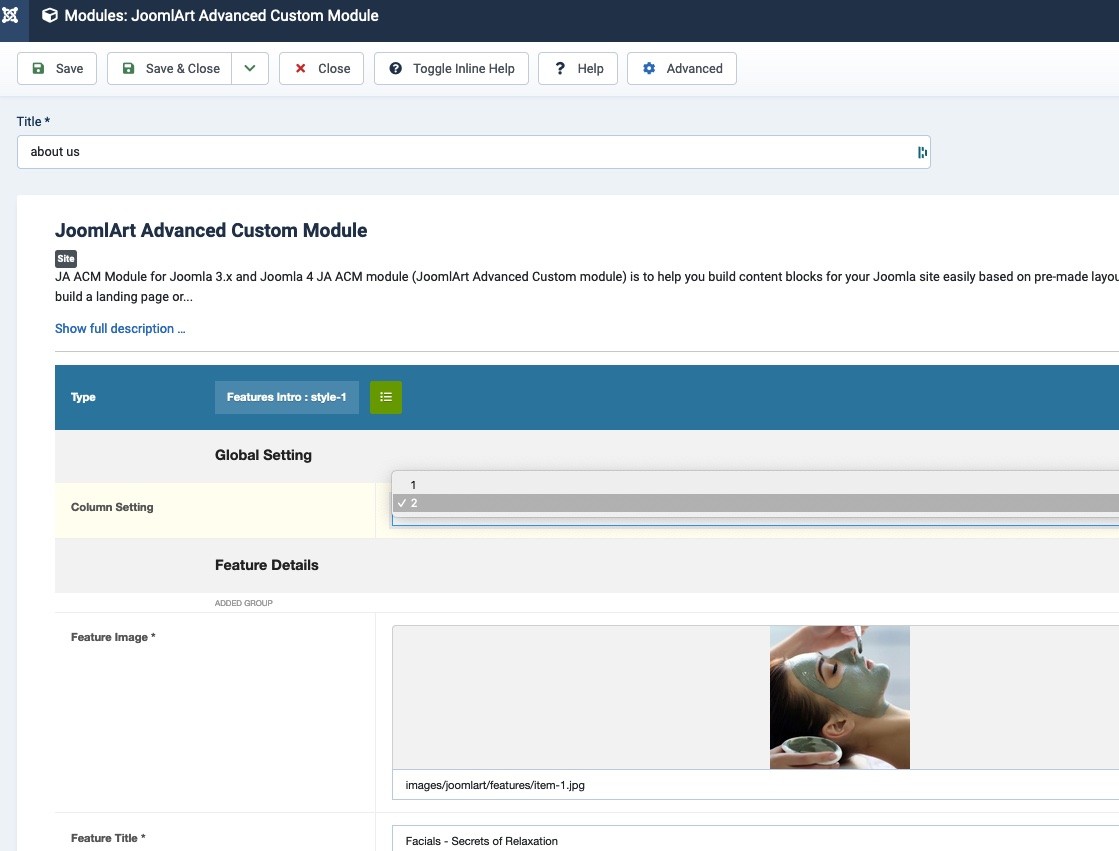The height and width of the screenshot is (851, 1119).
Task: Open the Help button
Action: pos(577,69)
